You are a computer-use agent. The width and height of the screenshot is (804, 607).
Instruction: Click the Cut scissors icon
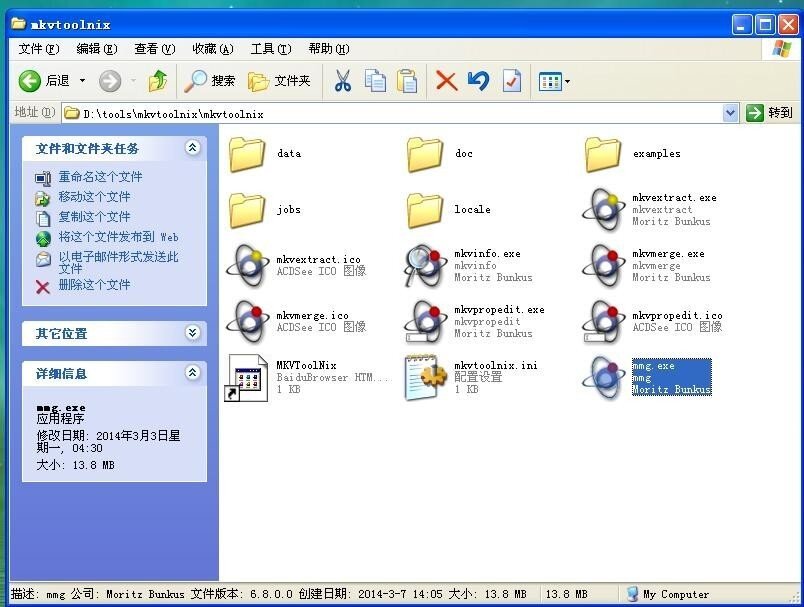click(343, 81)
